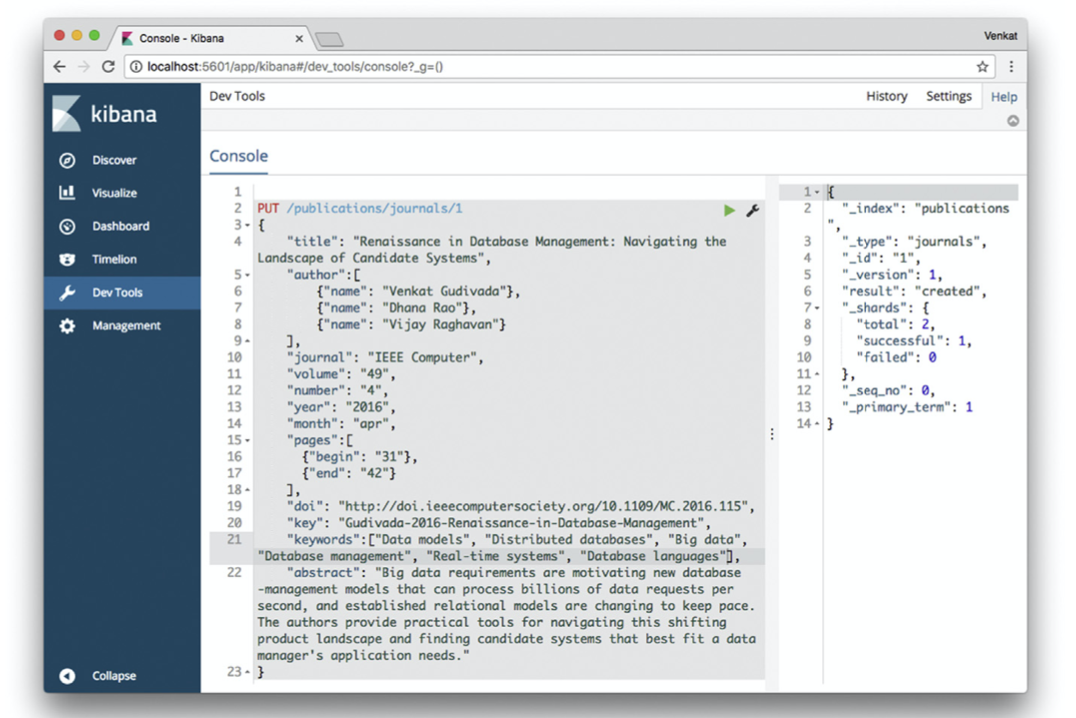The image size is (1076, 718).
Task: Click the "journal": "IEEE Computer" line
Action: pos(385,358)
